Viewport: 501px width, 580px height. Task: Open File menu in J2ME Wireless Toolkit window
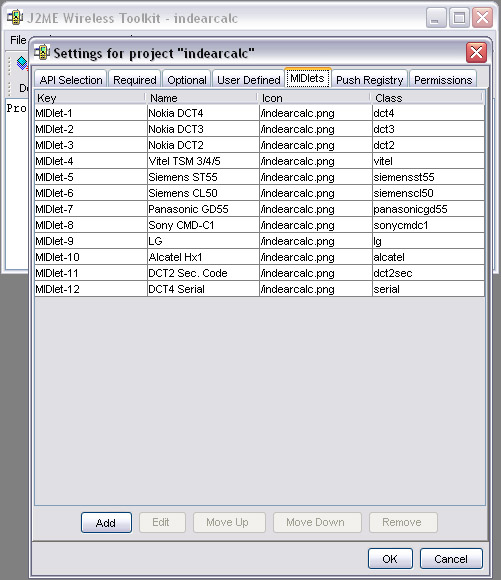[x=18, y=40]
